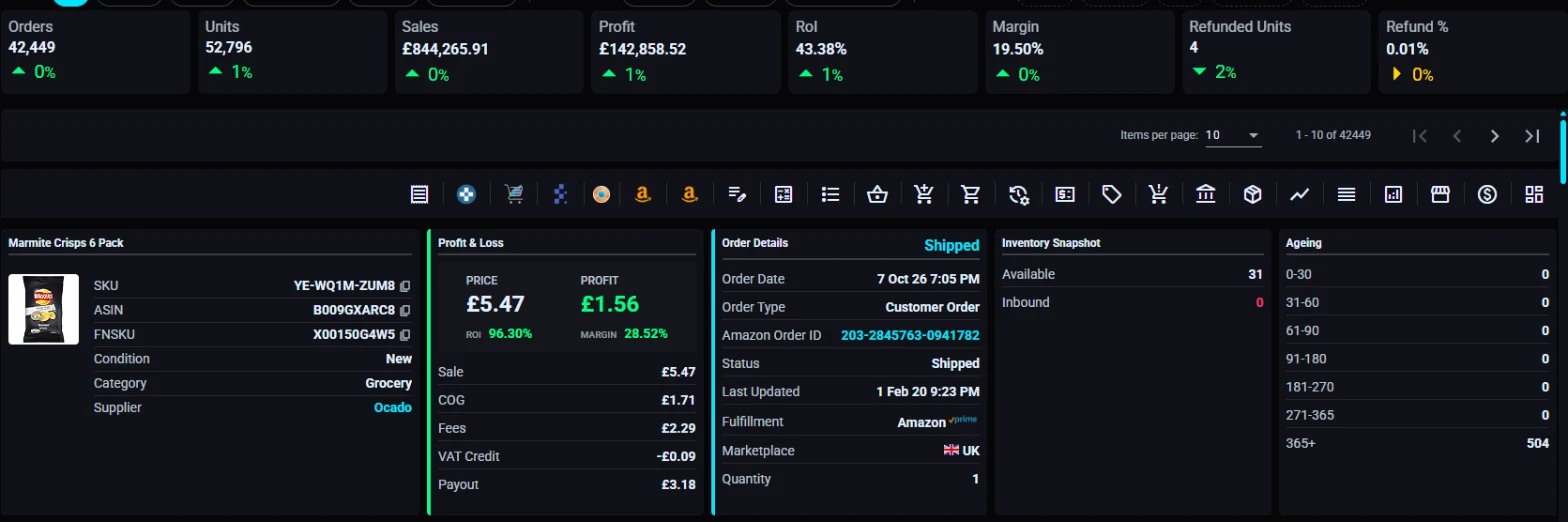The height and width of the screenshot is (522, 1568).
Task: Click the Fees £2.29 row
Action: click(566, 428)
